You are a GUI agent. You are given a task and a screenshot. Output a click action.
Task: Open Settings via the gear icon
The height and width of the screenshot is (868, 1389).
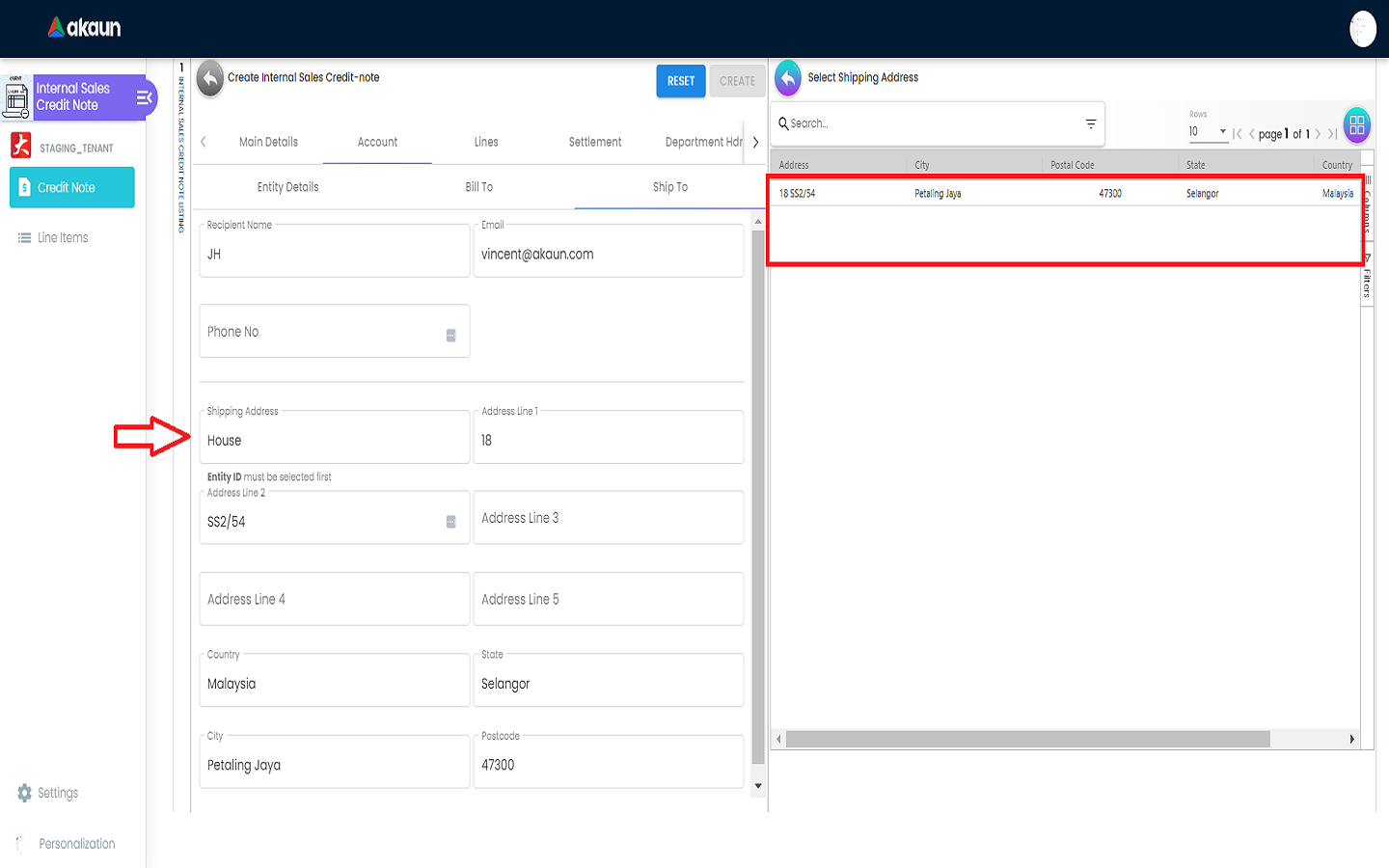25,793
